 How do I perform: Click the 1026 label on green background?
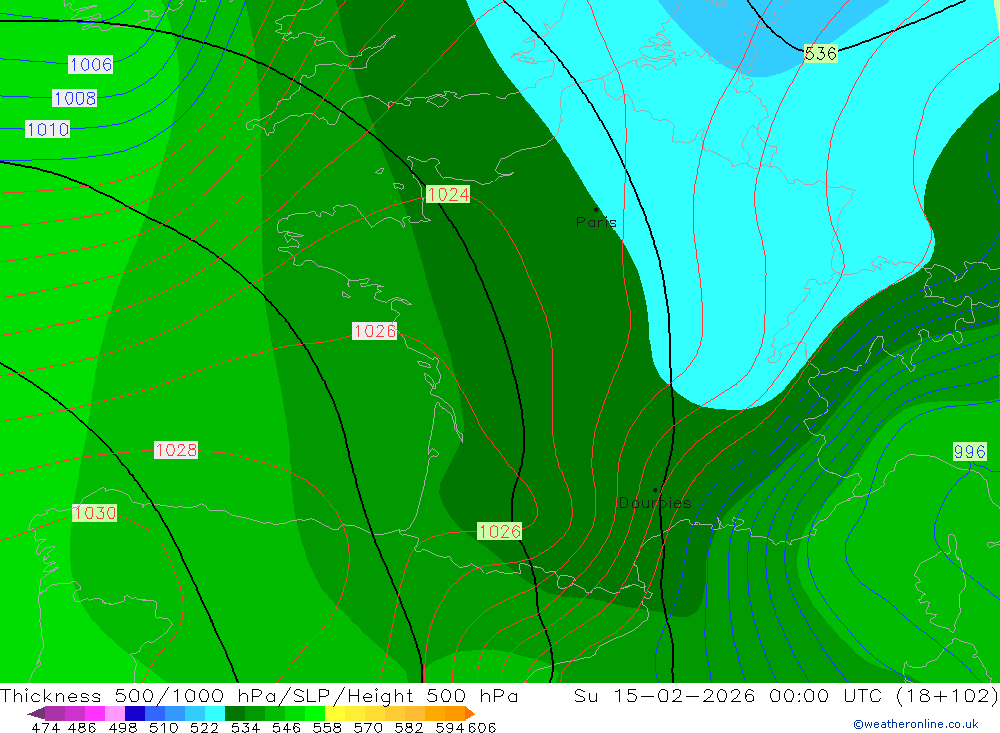[x=499, y=531]
